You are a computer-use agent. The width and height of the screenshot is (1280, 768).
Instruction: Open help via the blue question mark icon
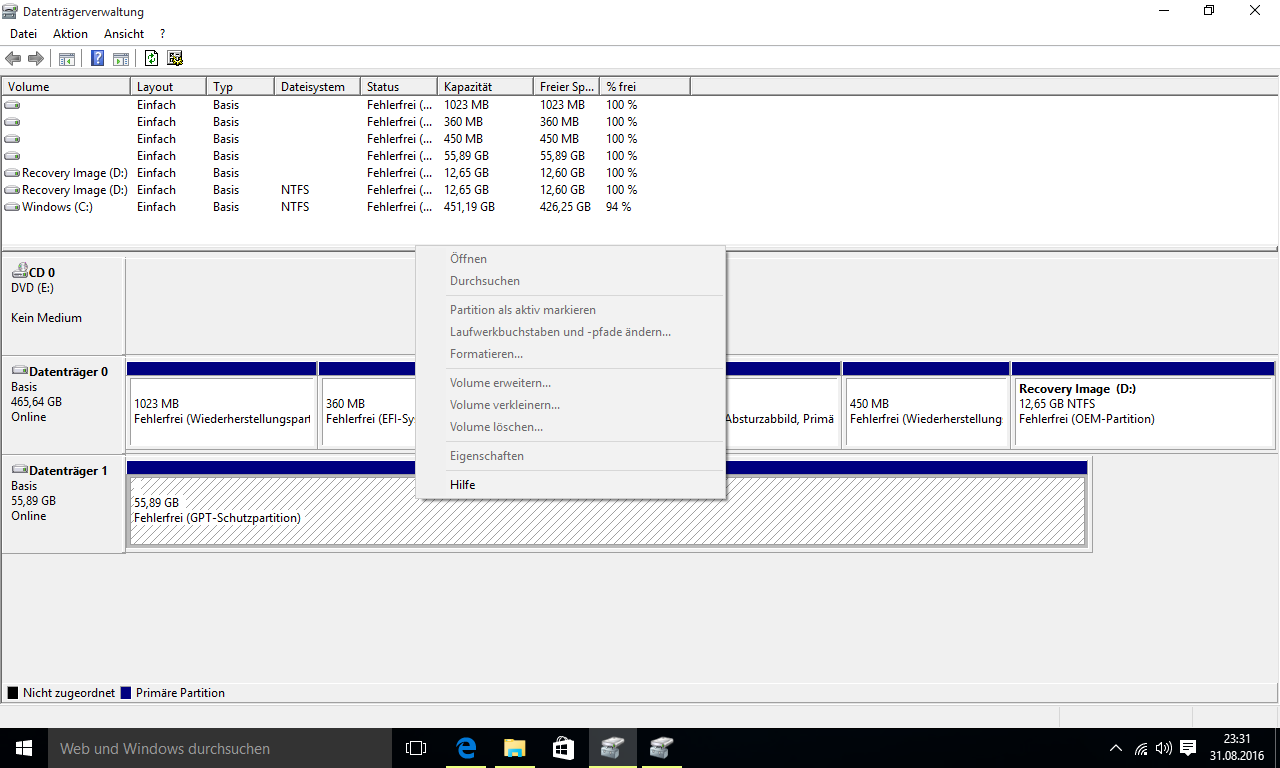(x=98, y=58)
